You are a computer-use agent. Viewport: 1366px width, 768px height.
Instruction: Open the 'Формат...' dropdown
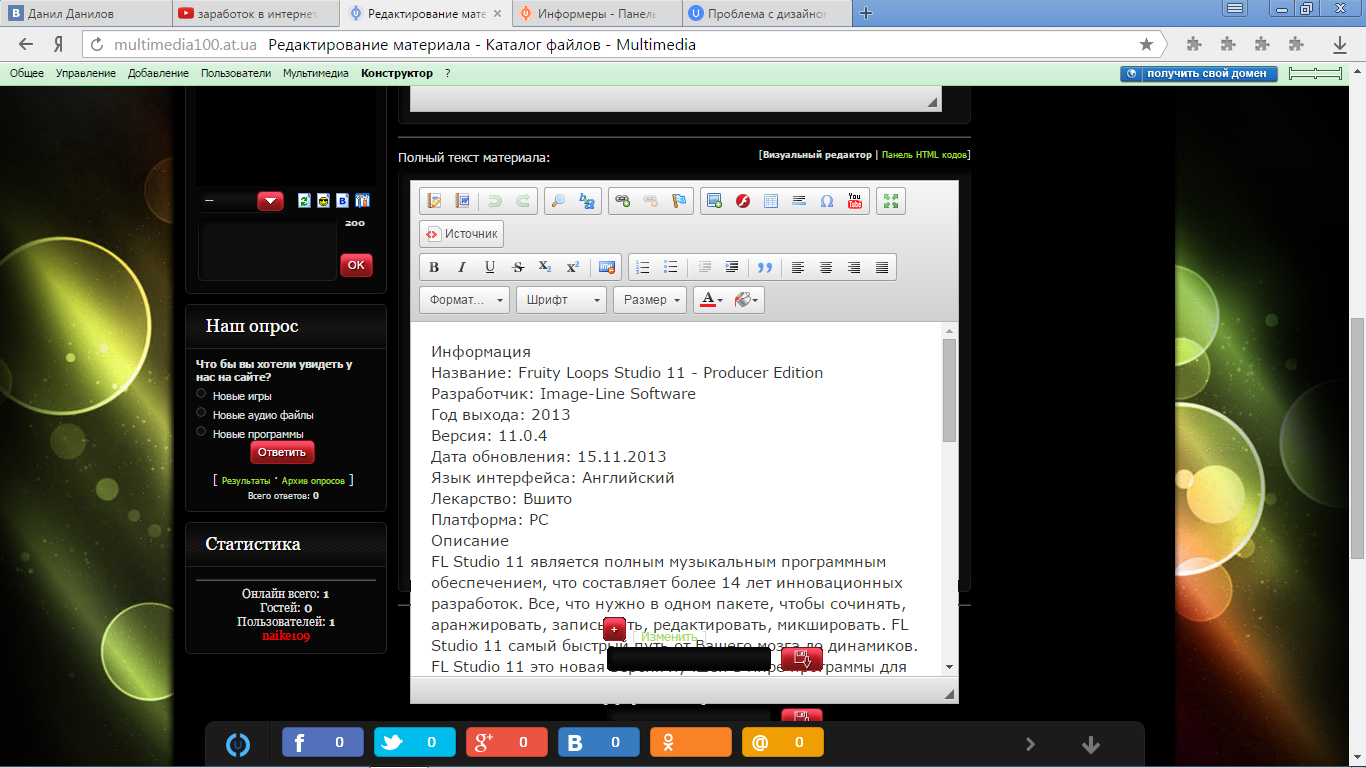pos(464,300)
